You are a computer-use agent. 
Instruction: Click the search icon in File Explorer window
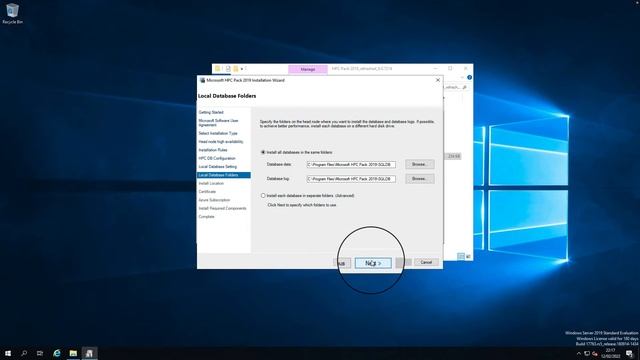(x=464, y=87)
